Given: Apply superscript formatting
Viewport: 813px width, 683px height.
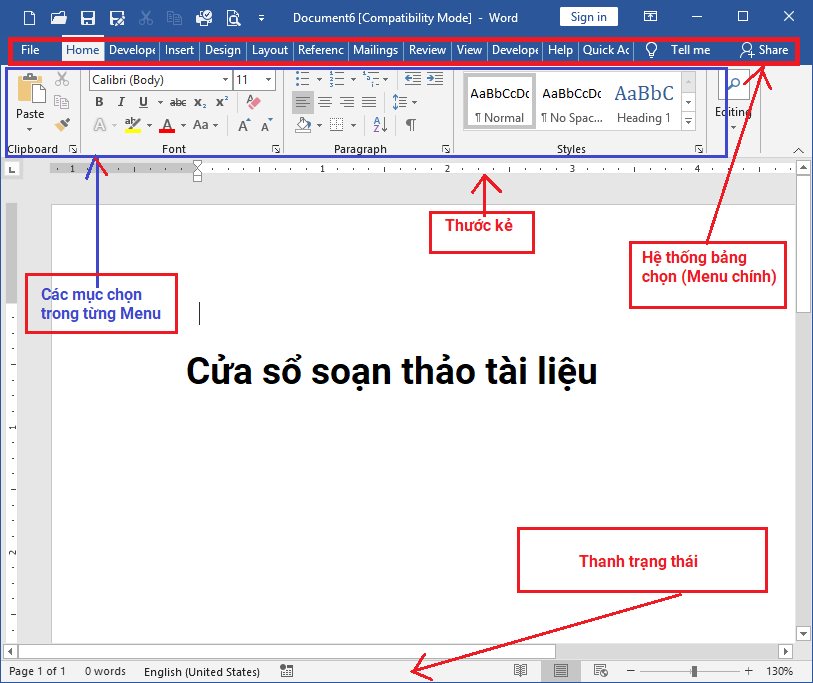Looking at the screenshot, I should click(222, 102).
